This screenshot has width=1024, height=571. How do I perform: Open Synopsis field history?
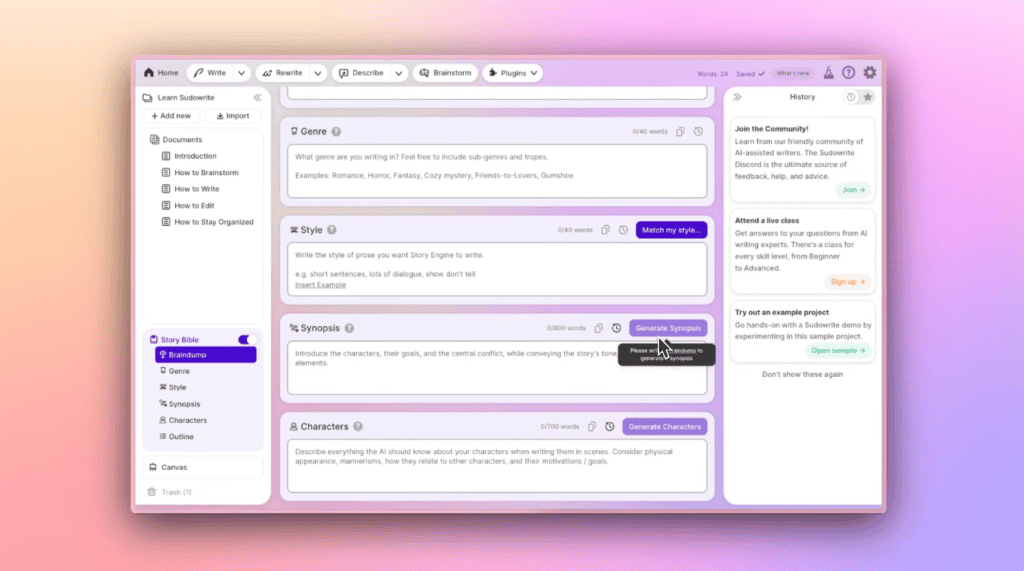[616, 328]
